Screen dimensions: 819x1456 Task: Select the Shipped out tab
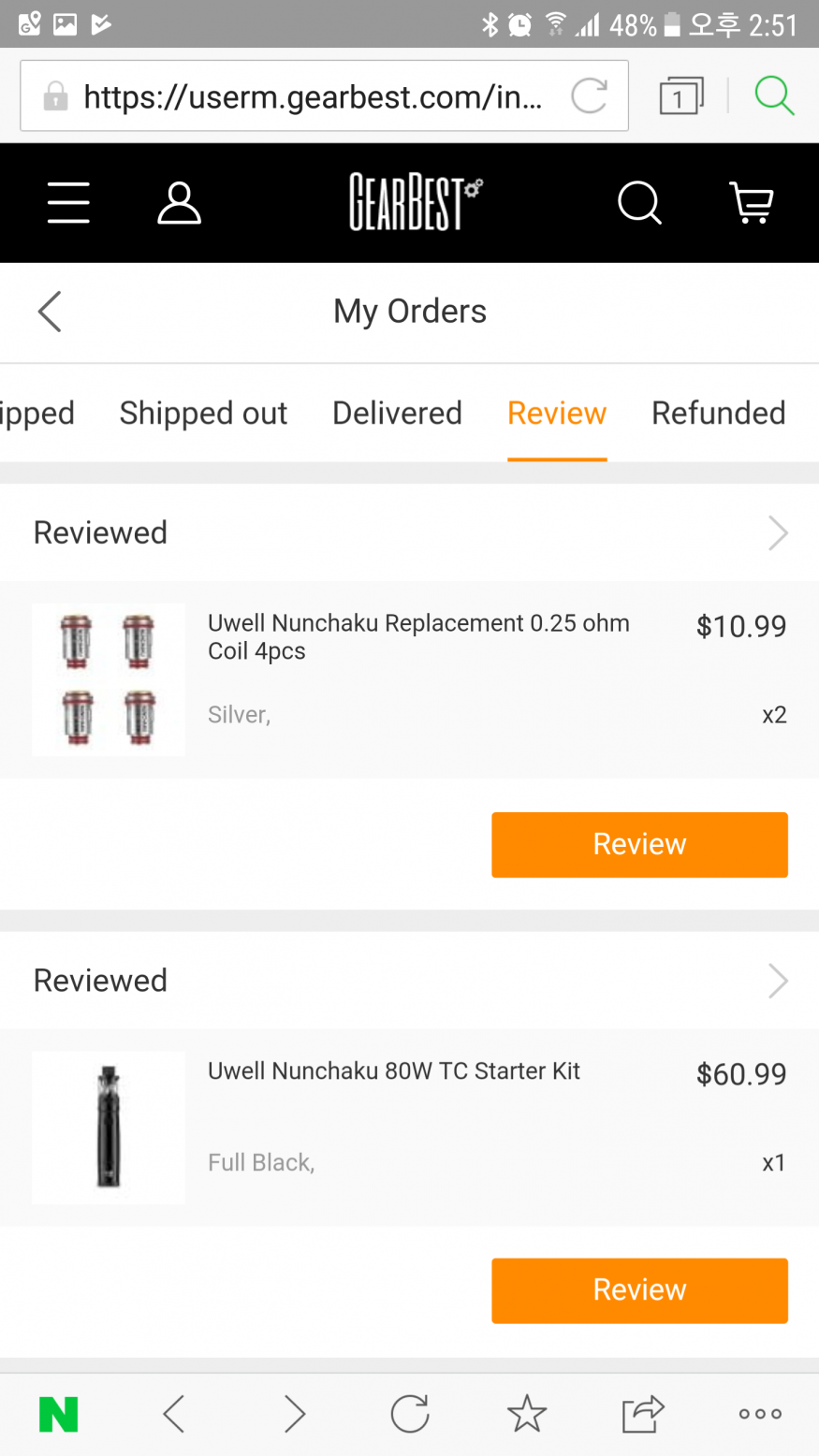point(203,414)
